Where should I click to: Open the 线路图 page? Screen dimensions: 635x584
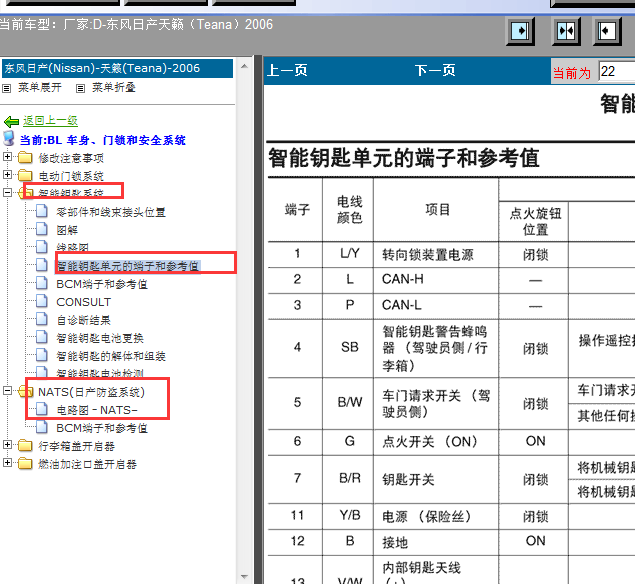tap(72, 247)
